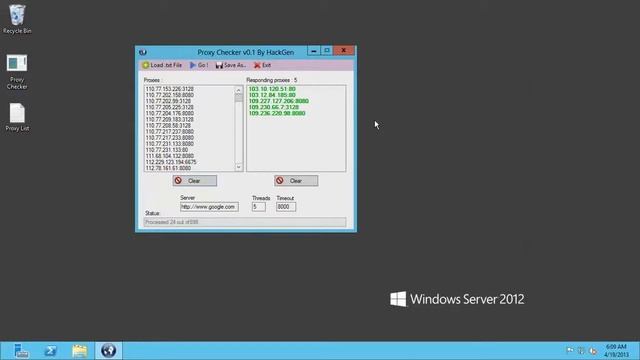Viewport: 640px width, 360px height.
Task: Select proxy 112.229.123.194:6675 in list
Action: (171, 162)
